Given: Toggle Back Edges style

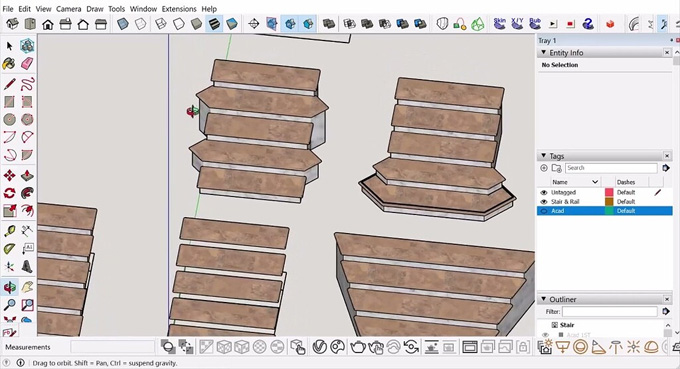Looking at the screenshot, I should [x=141, y=24].
